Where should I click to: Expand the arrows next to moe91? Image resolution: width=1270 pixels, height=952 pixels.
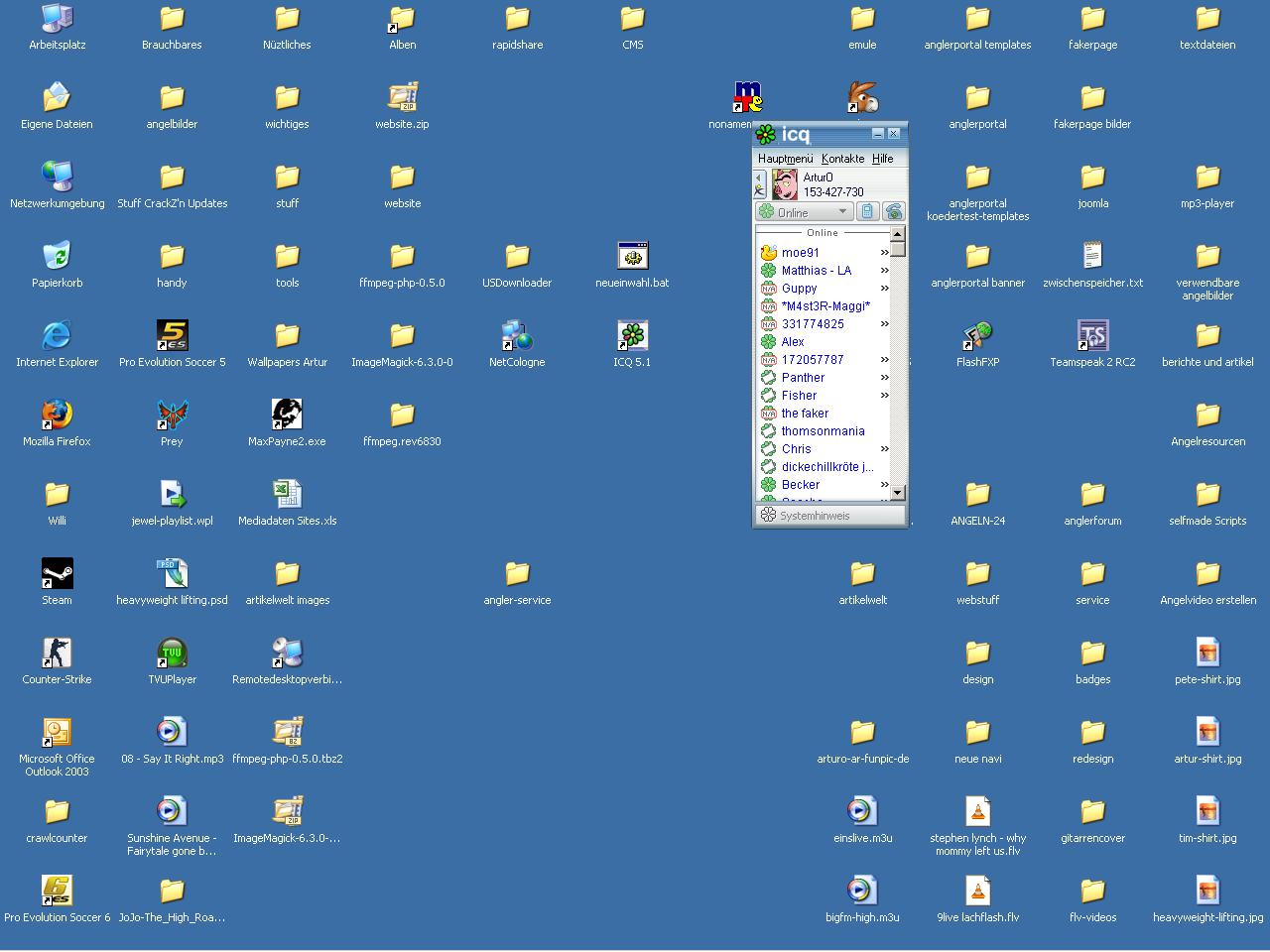pyautogui.click(x=884, y=253)
